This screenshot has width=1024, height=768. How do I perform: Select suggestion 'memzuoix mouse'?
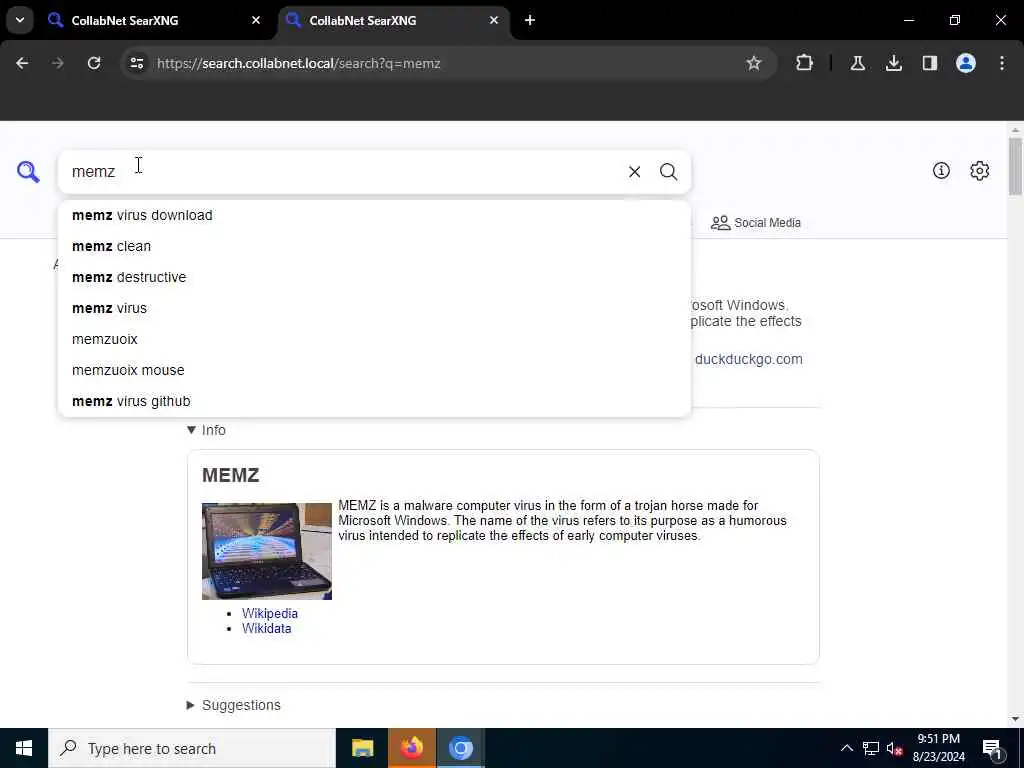point(374,370)
